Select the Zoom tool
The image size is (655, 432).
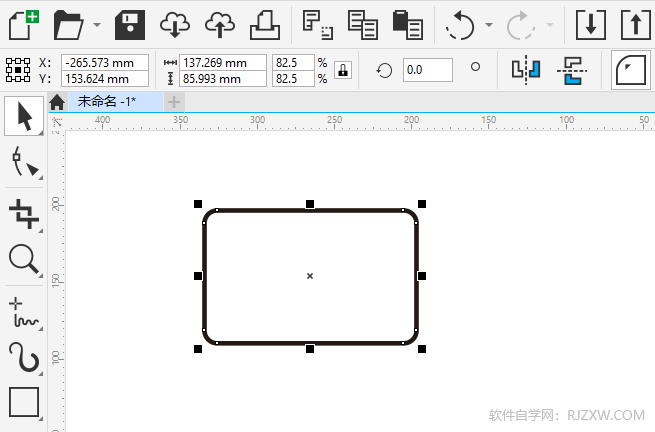(x=24, y=260)
